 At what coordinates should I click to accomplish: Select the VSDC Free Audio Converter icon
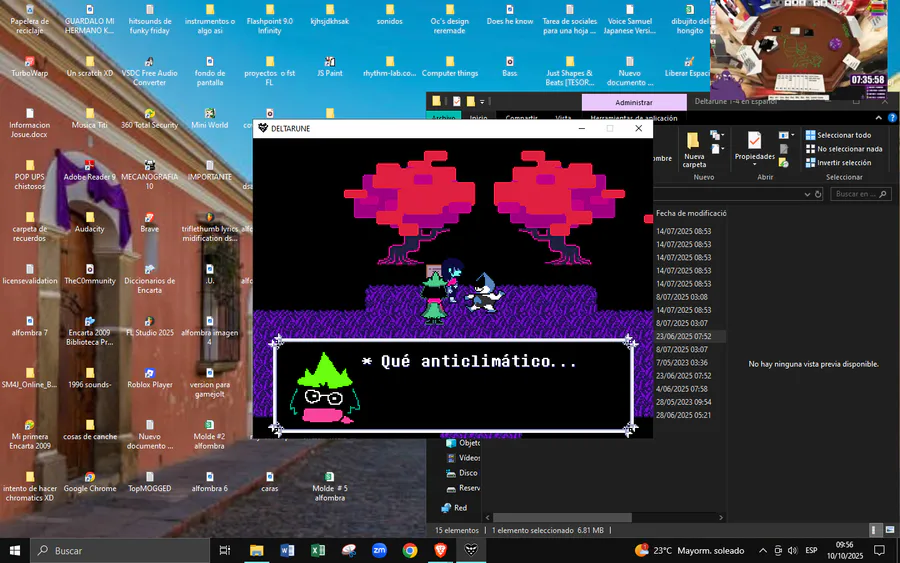pos(150,71)
